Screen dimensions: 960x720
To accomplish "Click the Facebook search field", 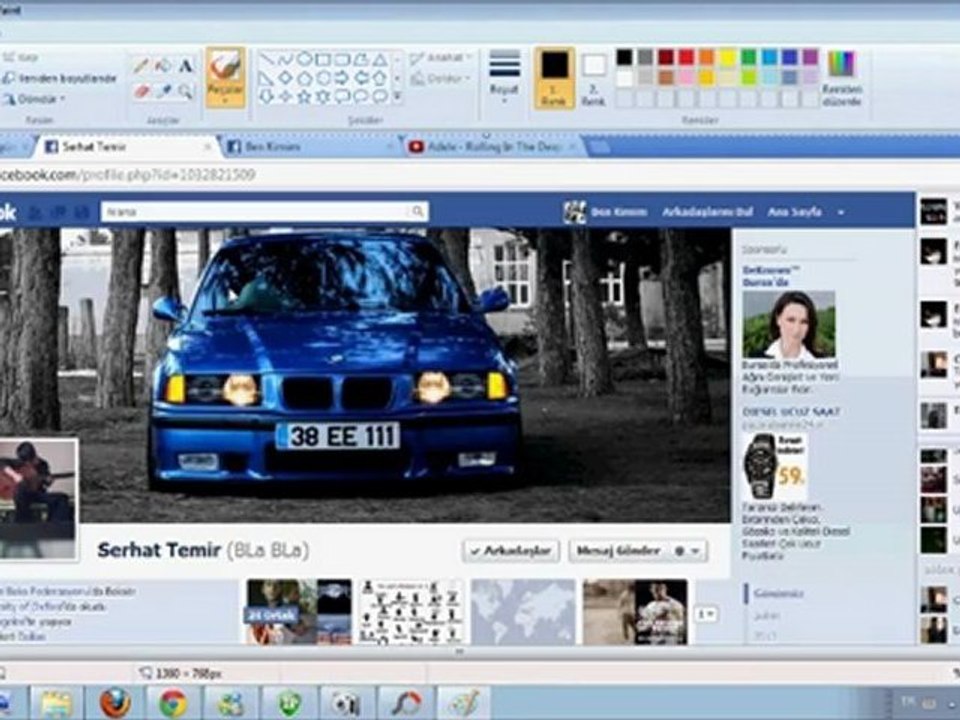I will click(x=264, y=212).
